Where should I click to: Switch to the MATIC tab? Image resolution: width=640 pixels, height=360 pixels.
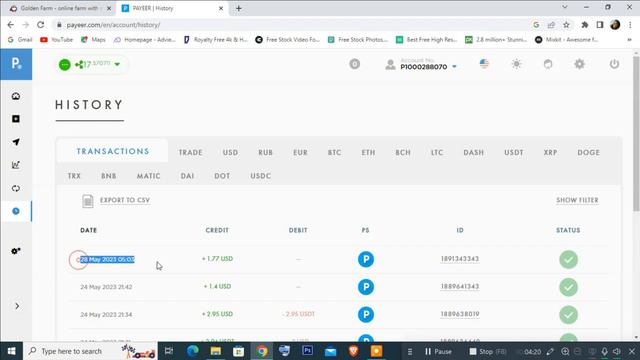[x=149, y=176]
